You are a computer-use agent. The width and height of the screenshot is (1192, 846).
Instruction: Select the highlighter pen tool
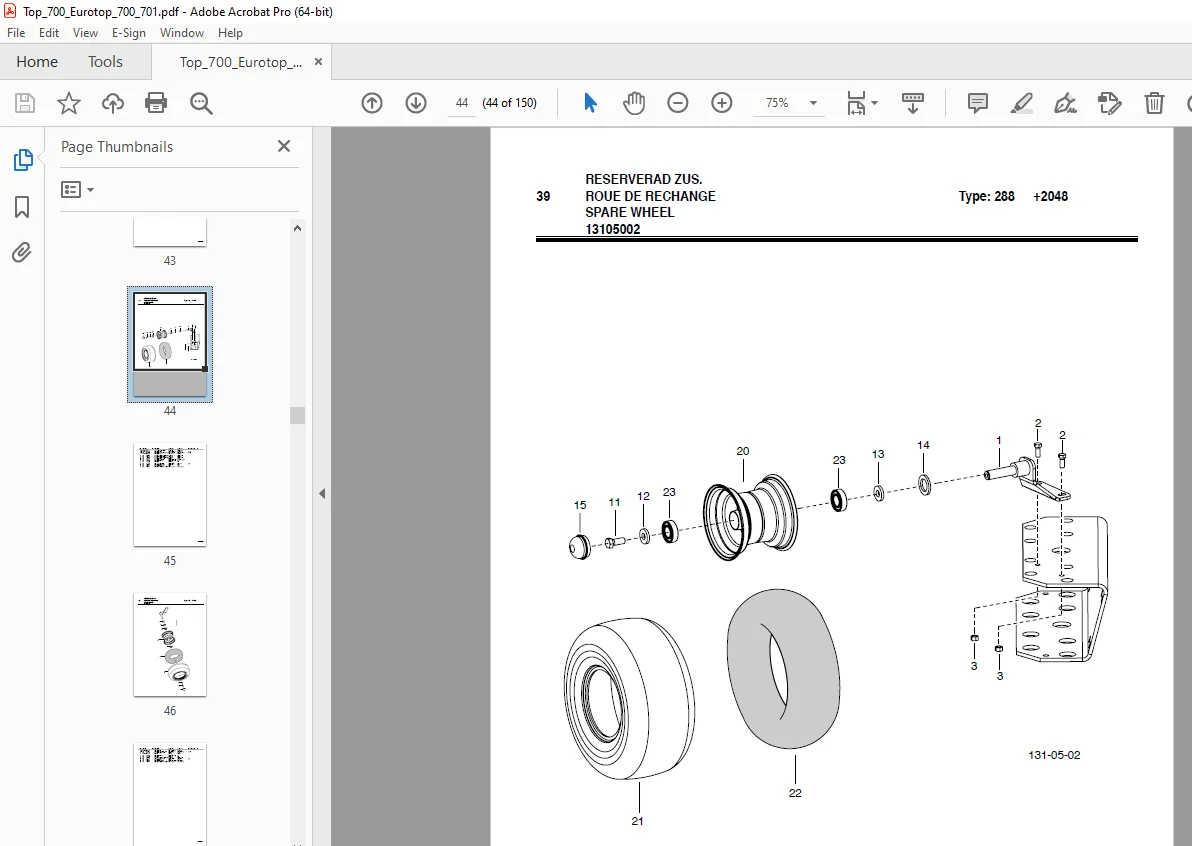pos(1022,103)
